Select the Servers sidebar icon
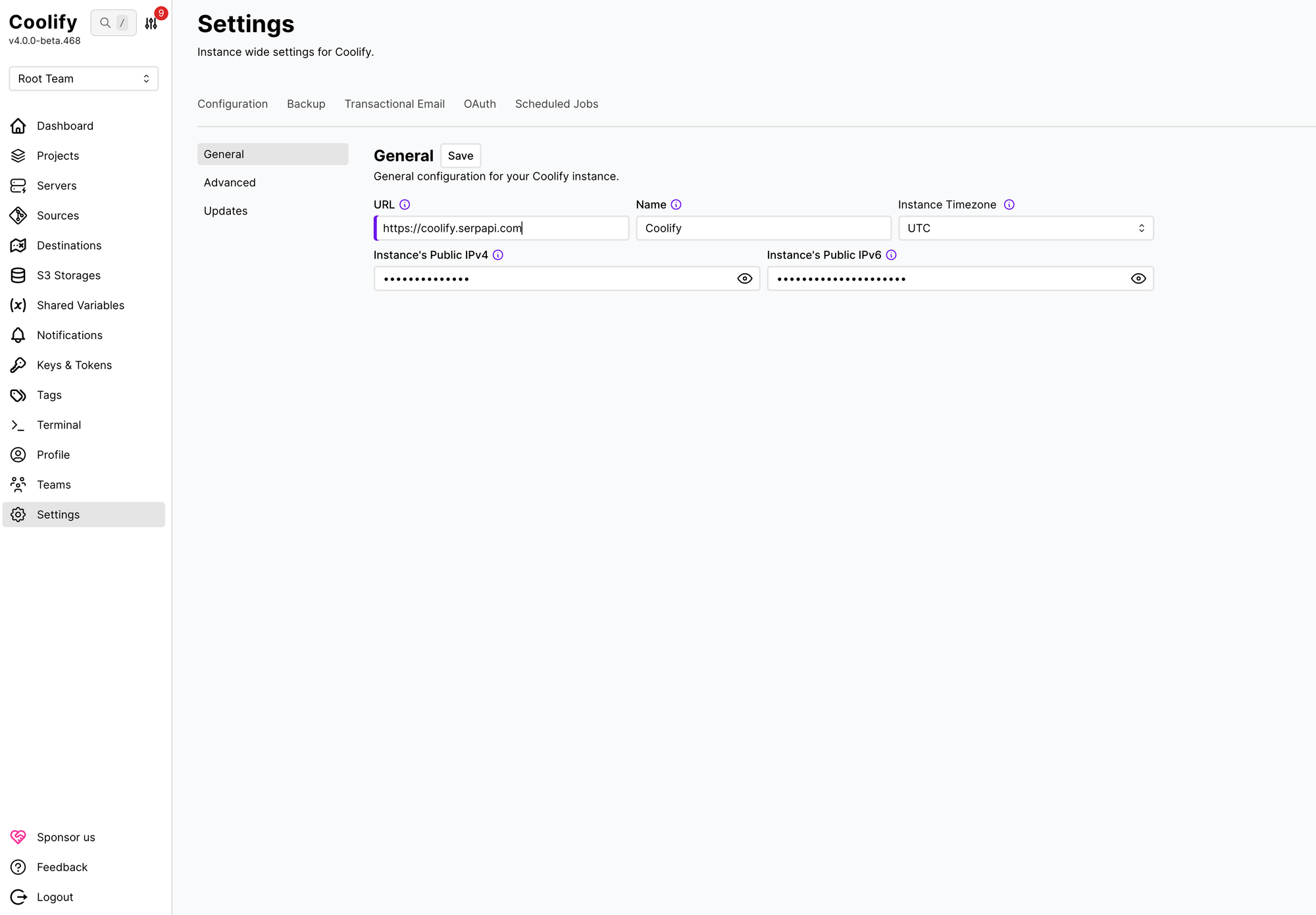The height and width of the screenshot is (915, 1316). [x=18, y=185]
